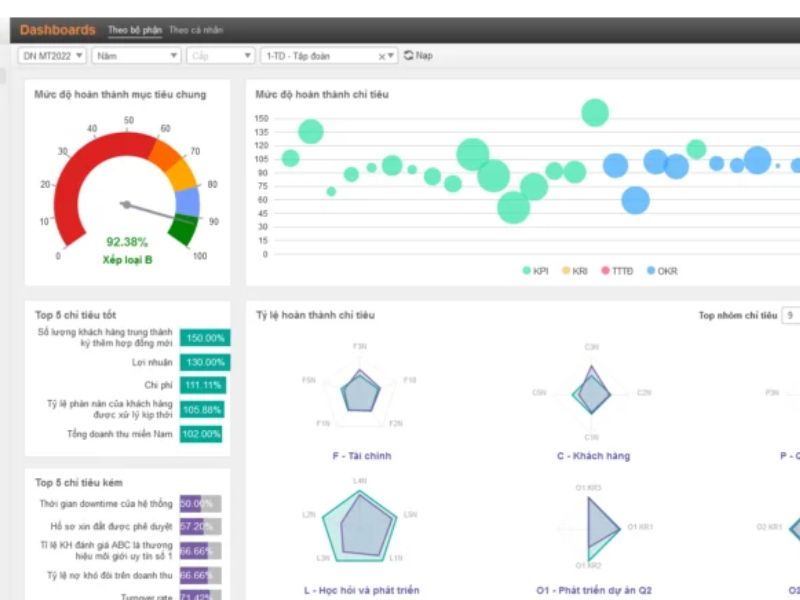The image size is (800, 600).
Task: Click the highest green bubble in the chart
Action: tap(595, 113)
